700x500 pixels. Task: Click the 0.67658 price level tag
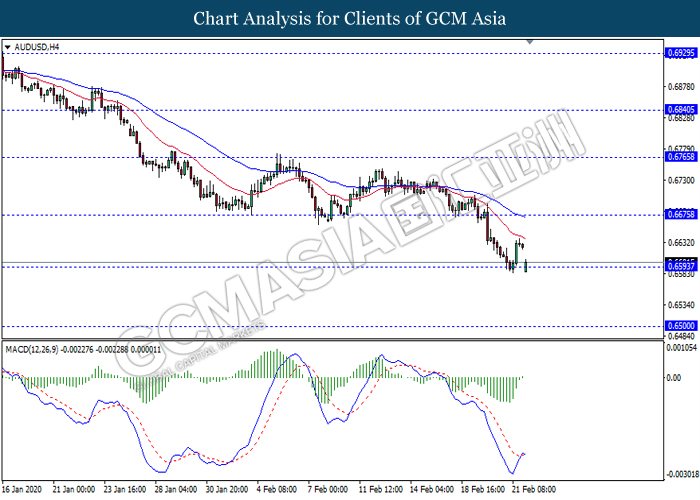coord(680,157)
